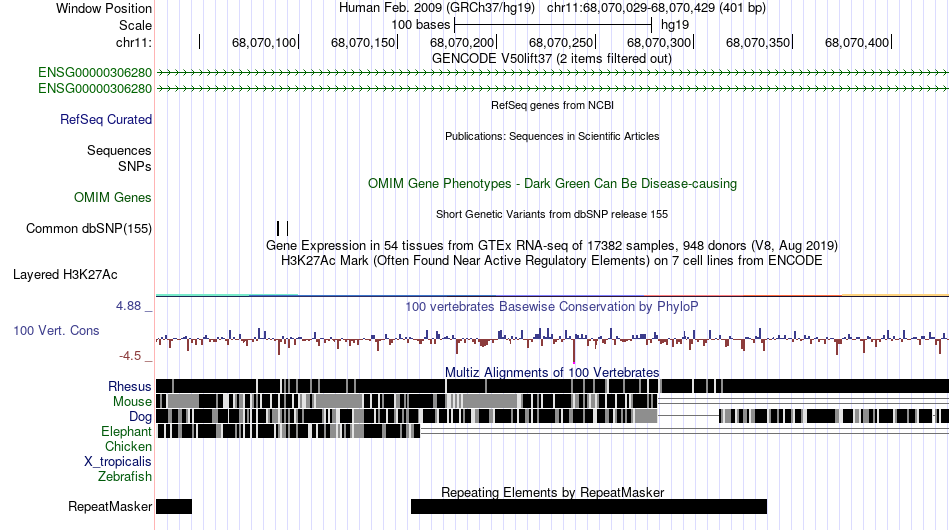This screenshot has width=950, height=530.
Task: Click the Dog alignment track bar
Action: click(552, 416)
